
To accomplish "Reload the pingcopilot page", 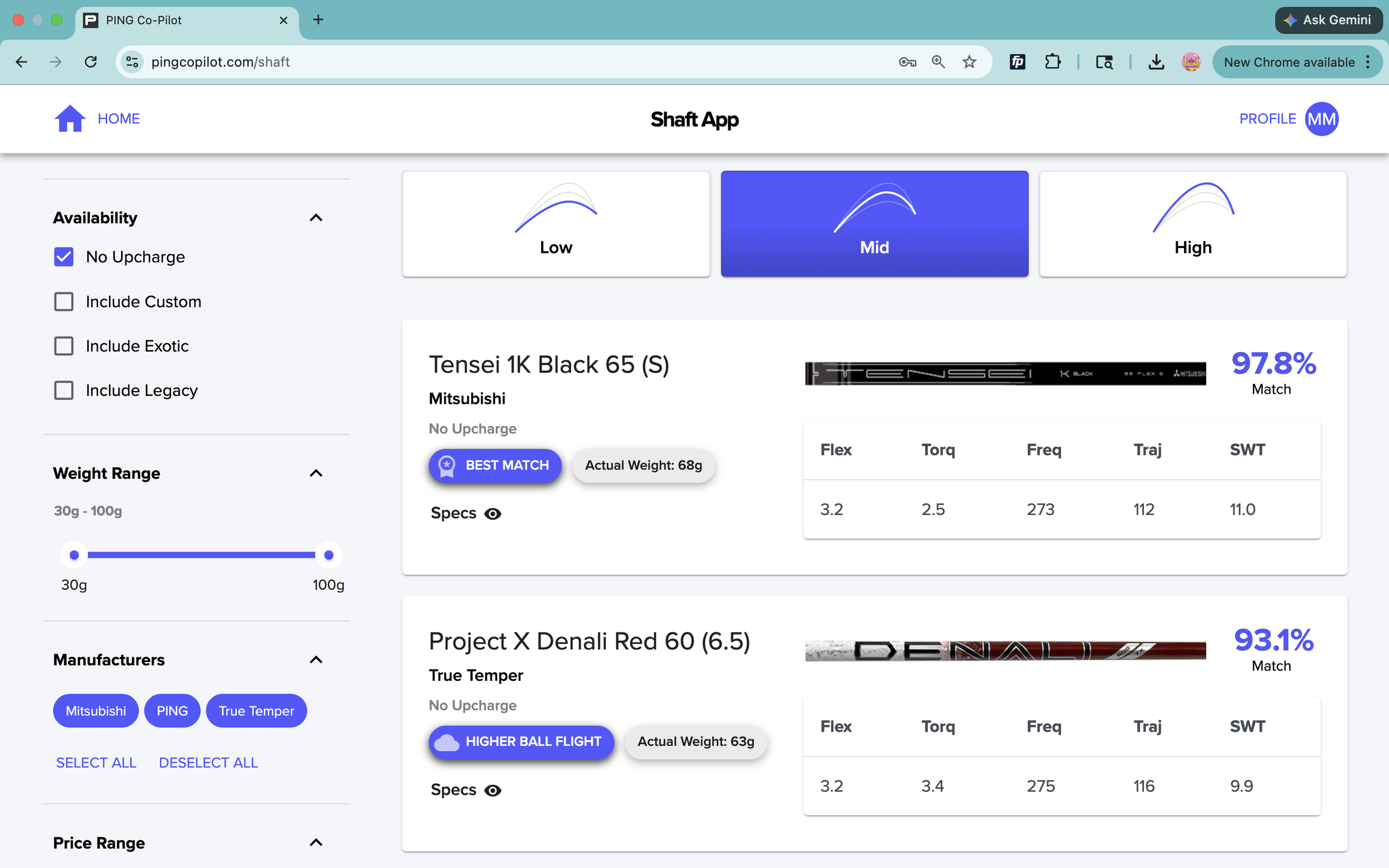I will click(91, 62).
